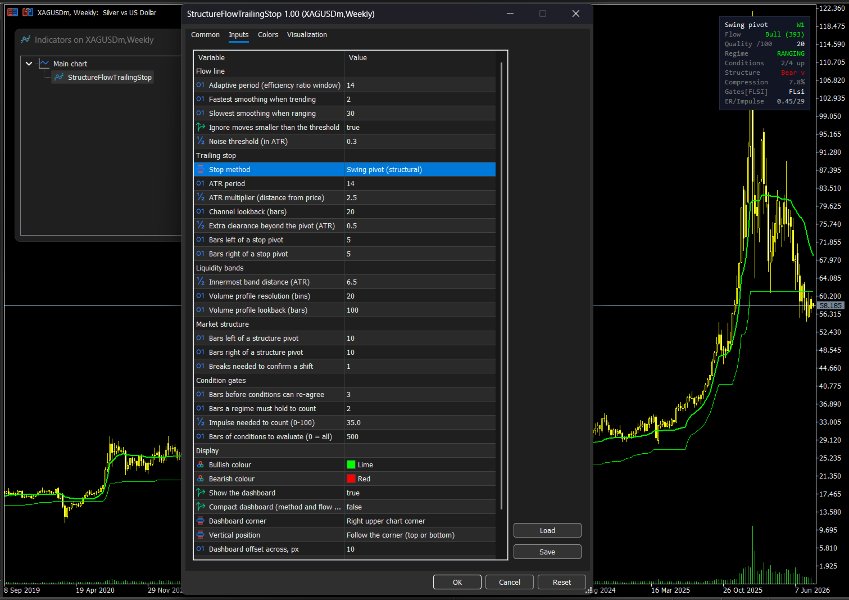Click the Save button
Viewport: 849px width, 600px height.
click(x=547, y=552)
